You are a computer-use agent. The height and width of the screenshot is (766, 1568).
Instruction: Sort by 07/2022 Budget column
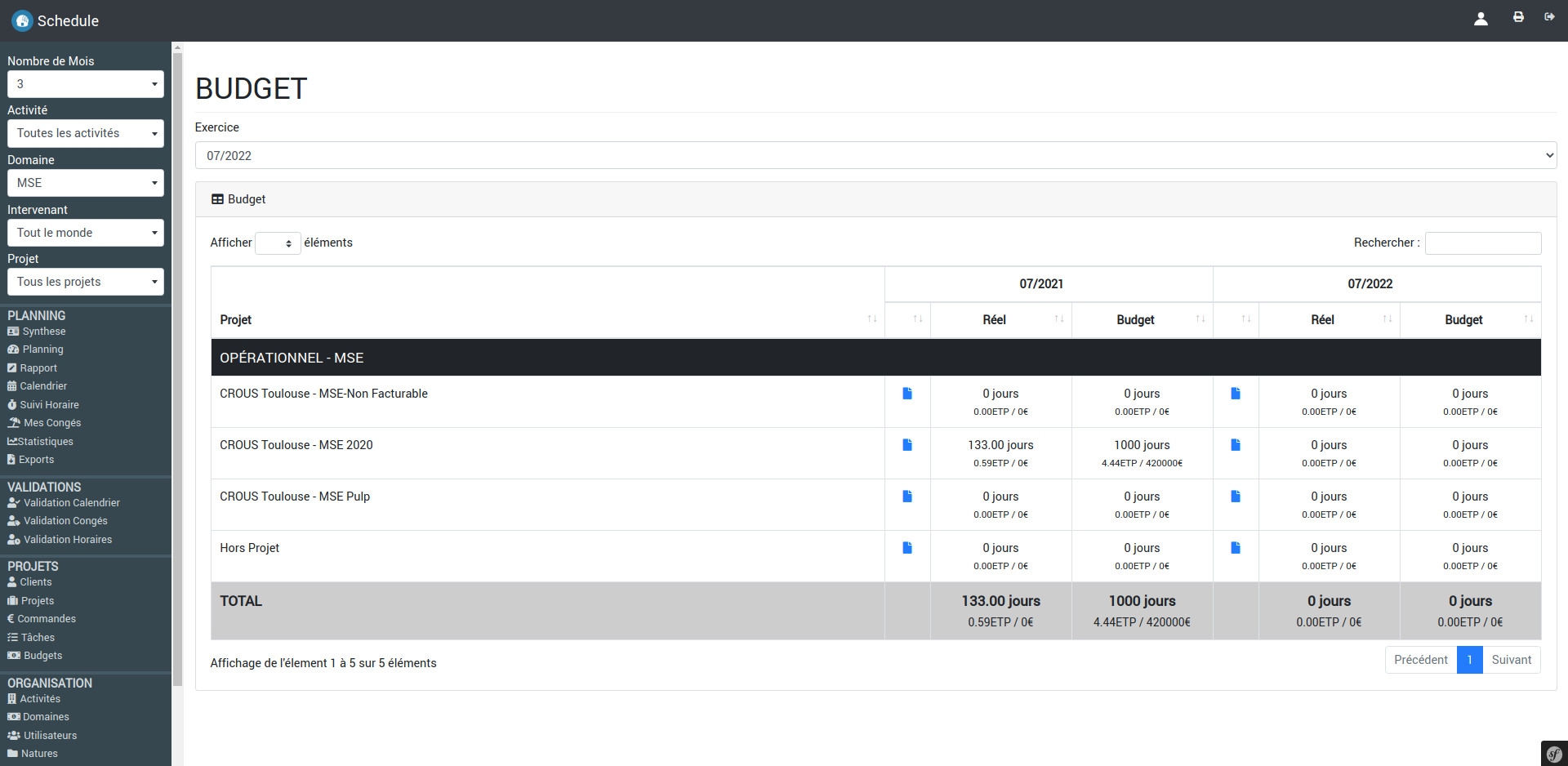(1470, 319)
